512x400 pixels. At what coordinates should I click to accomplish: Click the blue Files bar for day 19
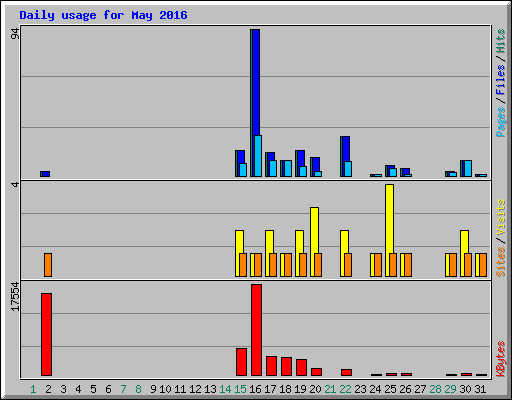(x=301, y=158)
